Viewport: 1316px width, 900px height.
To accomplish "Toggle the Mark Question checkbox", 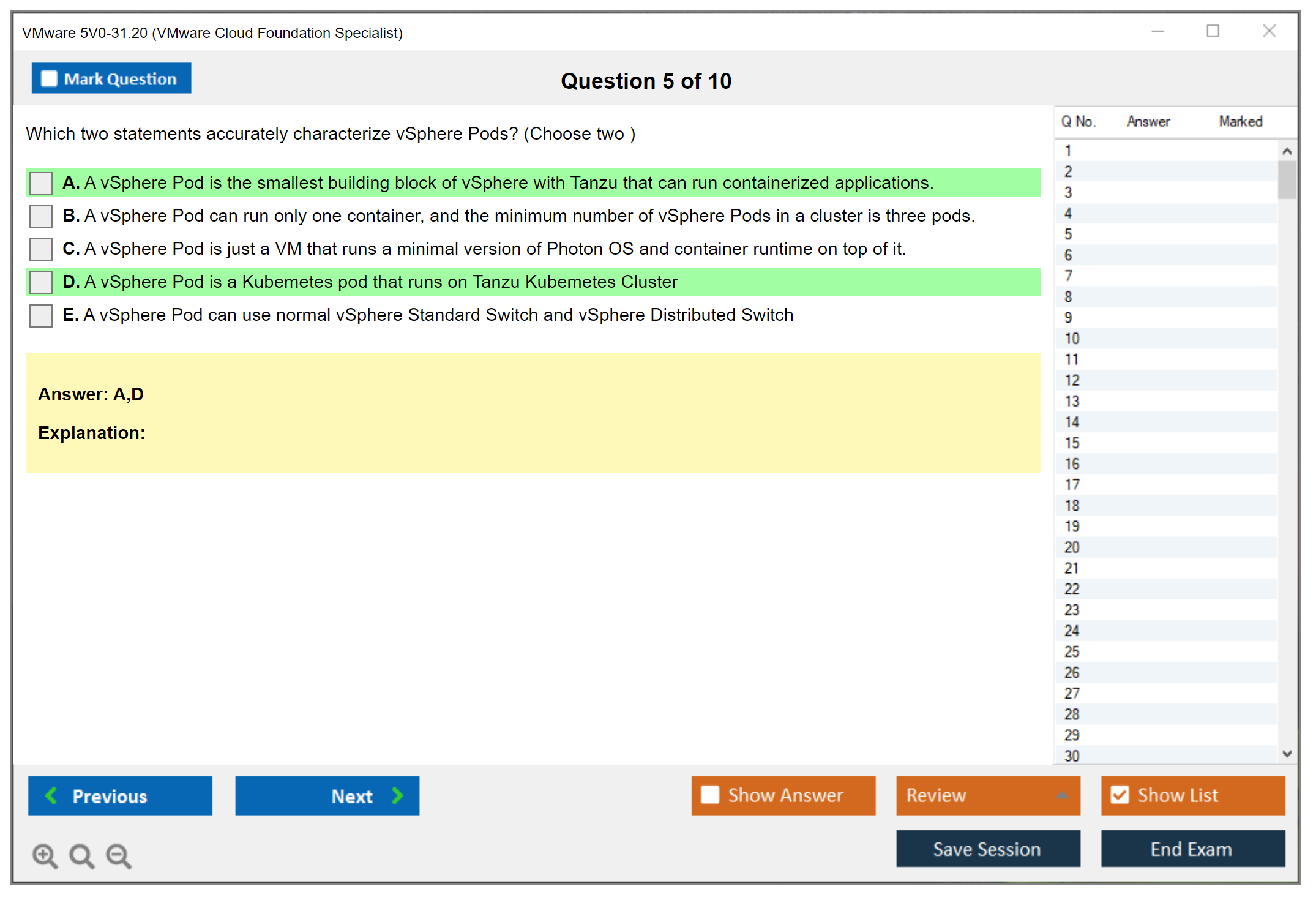I will point(49,78).
